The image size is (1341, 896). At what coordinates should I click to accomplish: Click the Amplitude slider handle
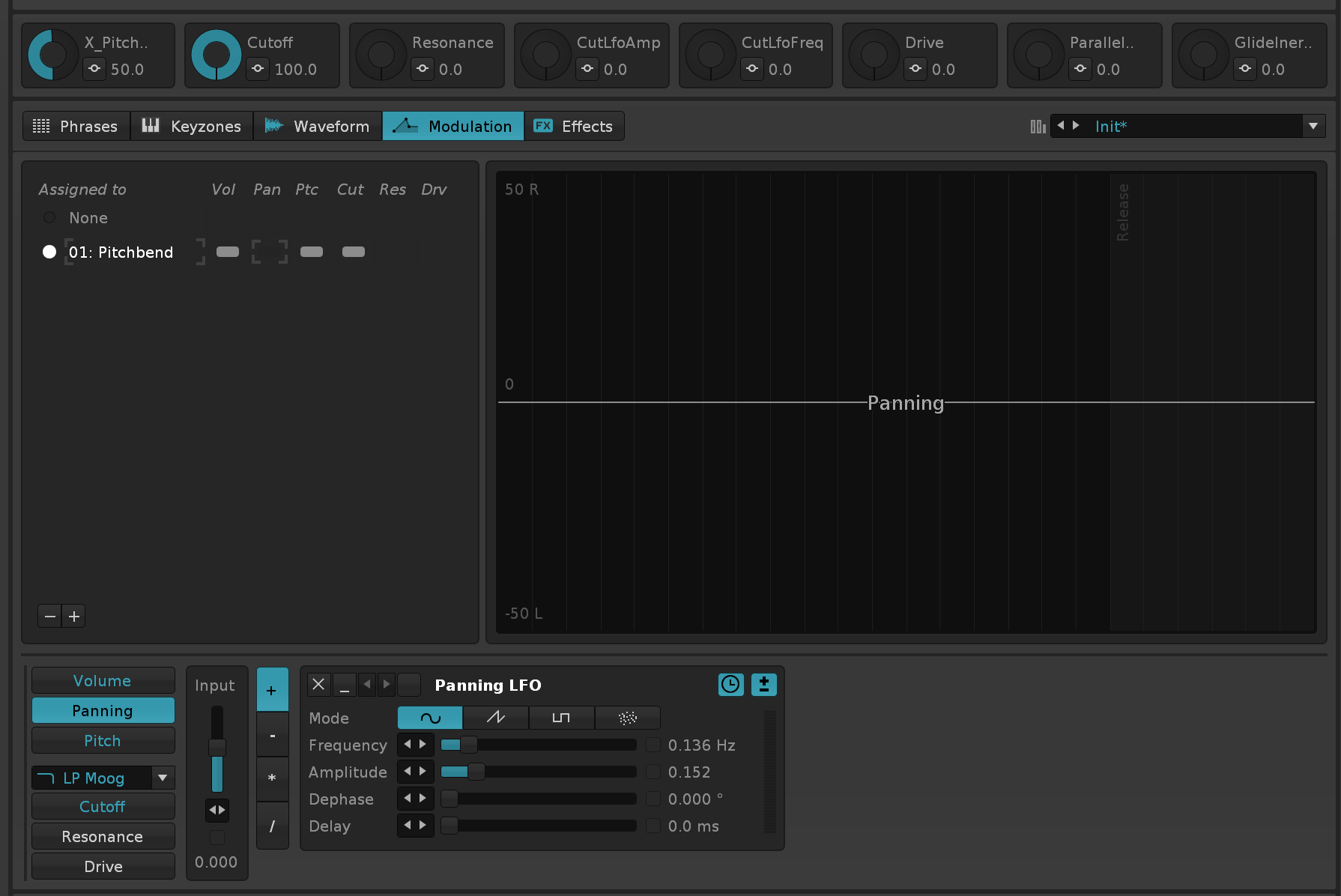476,772
